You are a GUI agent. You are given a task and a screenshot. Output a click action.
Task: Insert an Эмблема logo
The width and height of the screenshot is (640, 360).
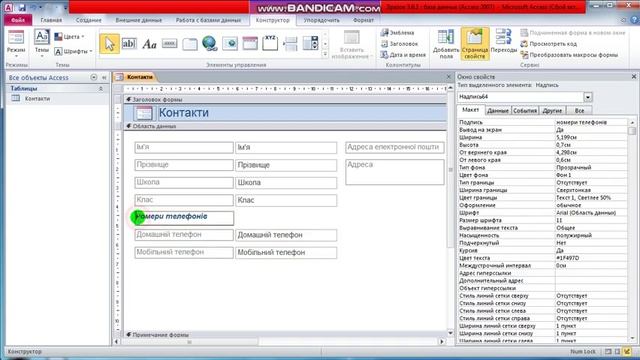coord(398,33)
